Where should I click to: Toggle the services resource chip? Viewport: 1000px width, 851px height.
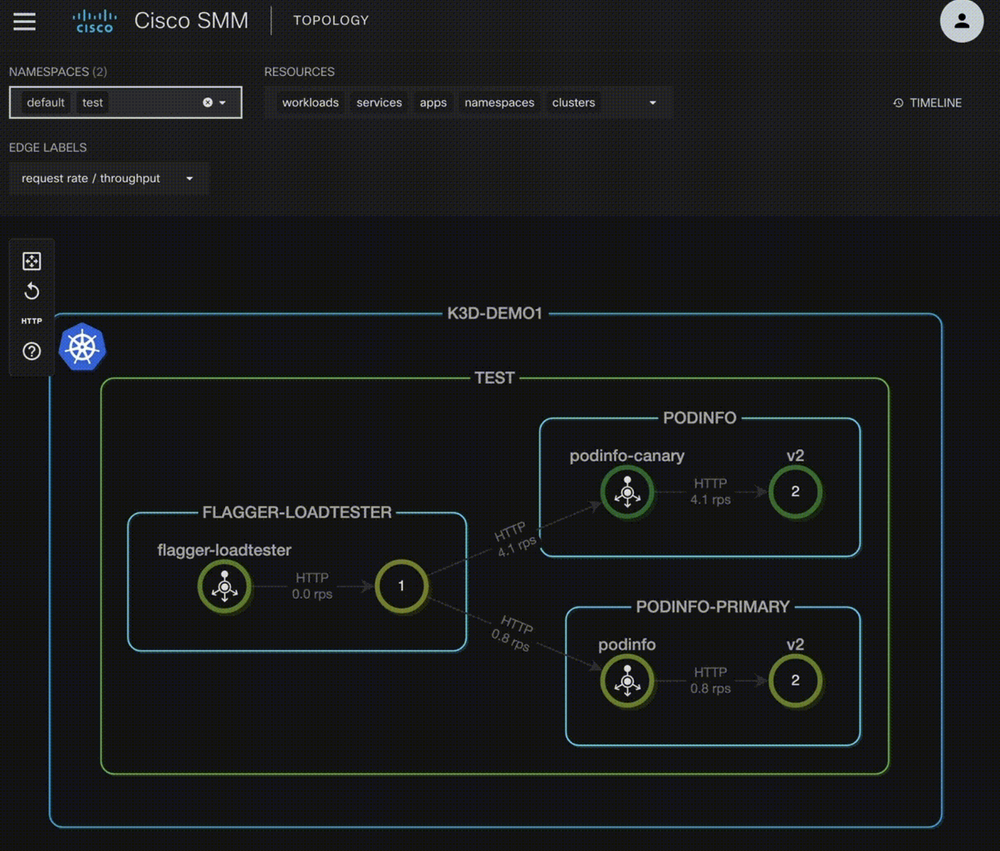tap(379, 102)
